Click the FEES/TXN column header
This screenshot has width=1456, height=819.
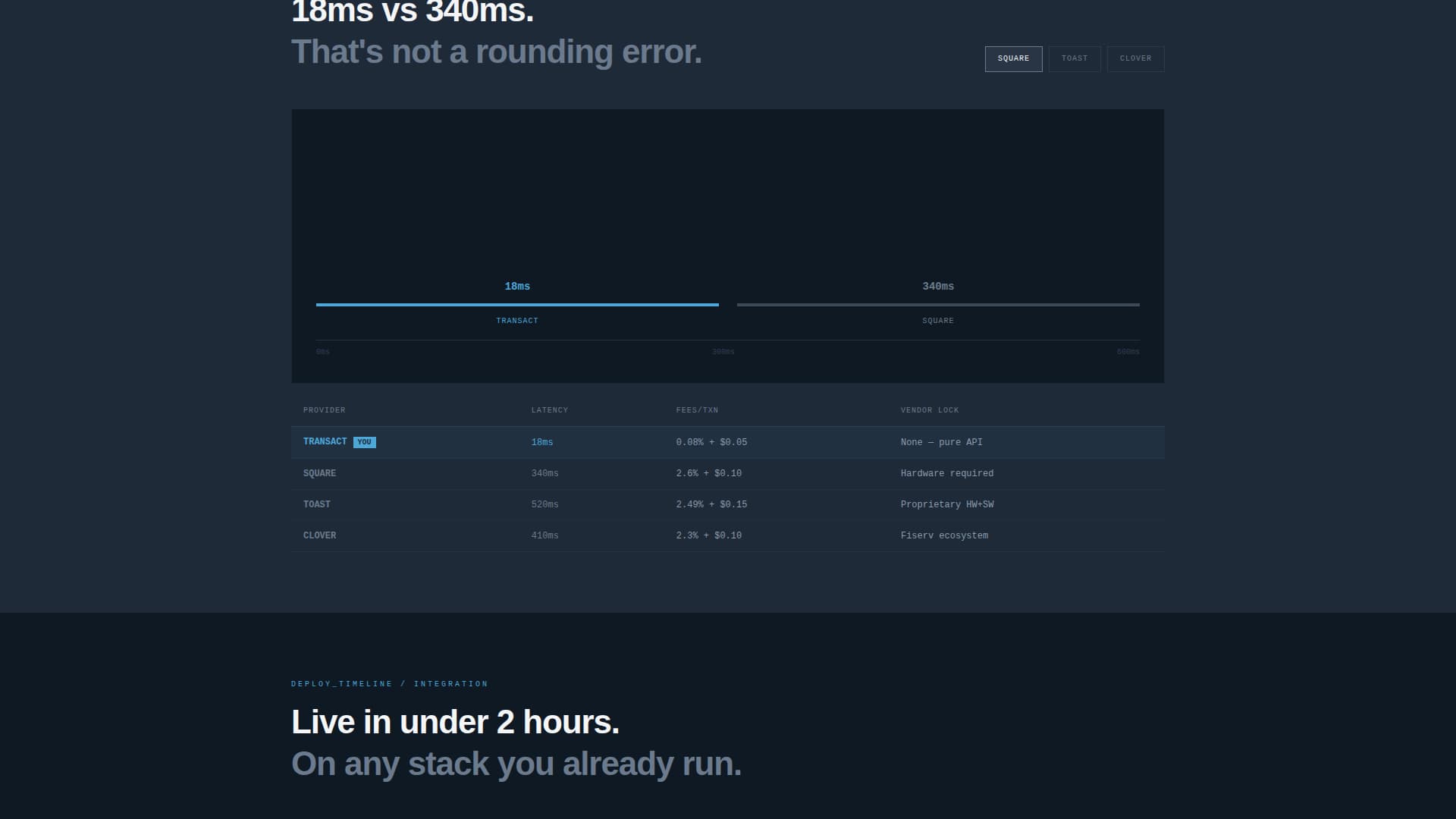tap(697, 410)
